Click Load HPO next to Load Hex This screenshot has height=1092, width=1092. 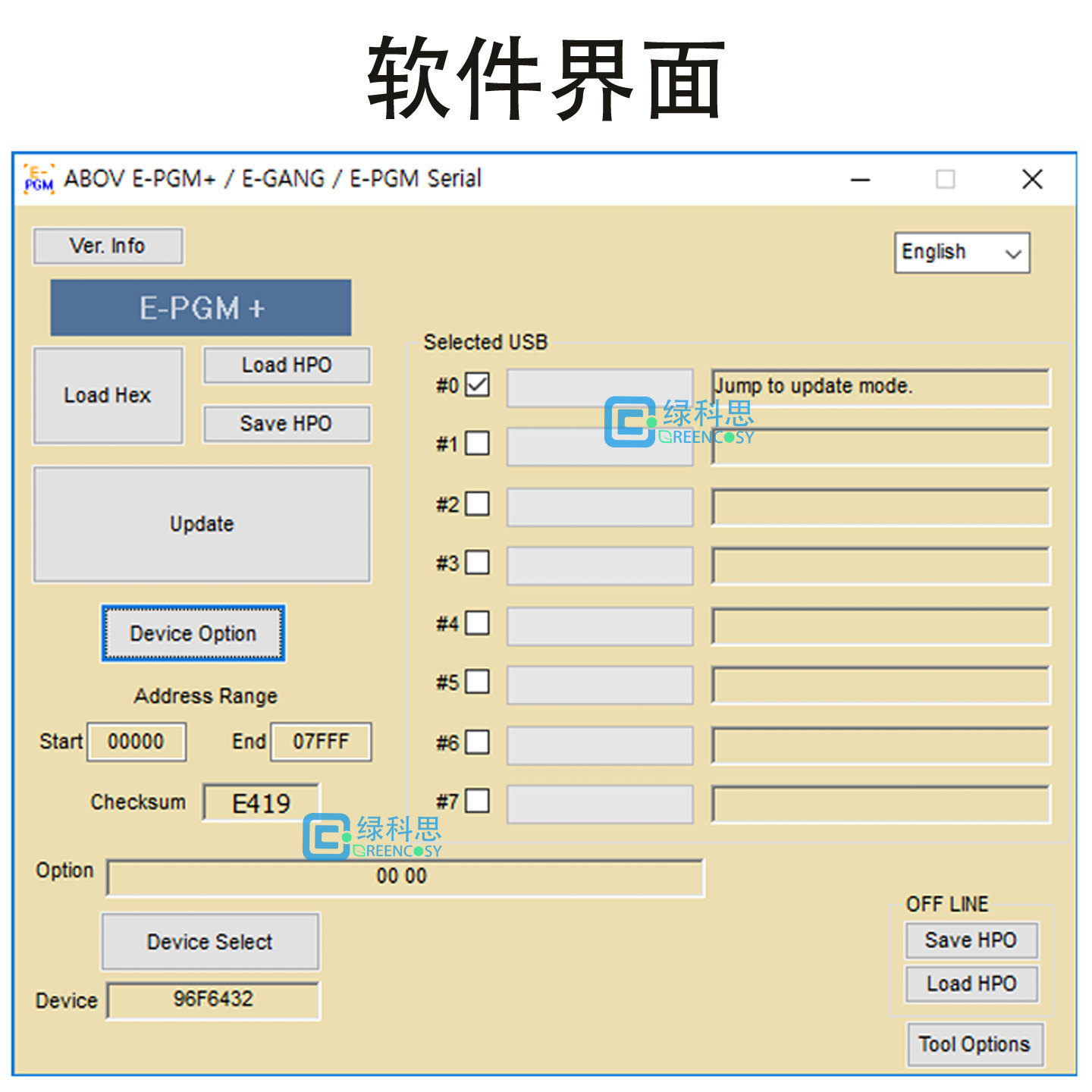pyautogui.click(x=287, y=366)
